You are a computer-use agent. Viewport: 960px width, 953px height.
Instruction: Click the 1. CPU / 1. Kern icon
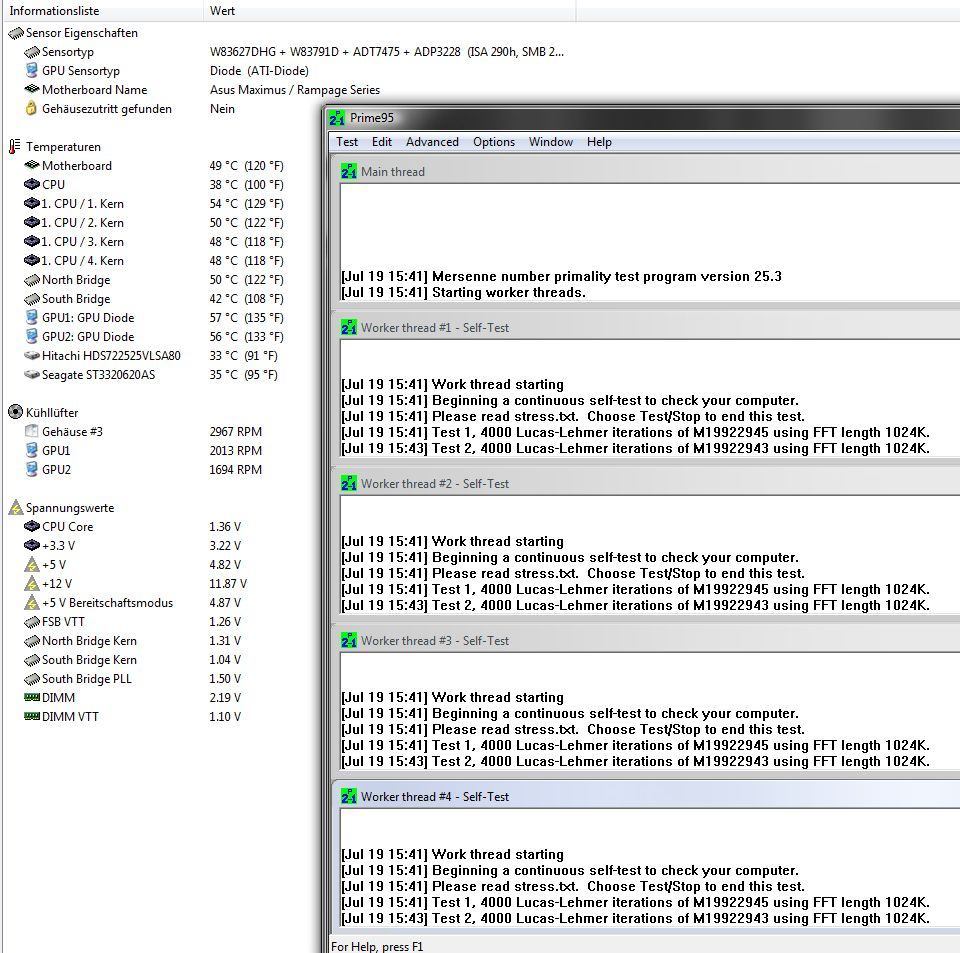32,203
